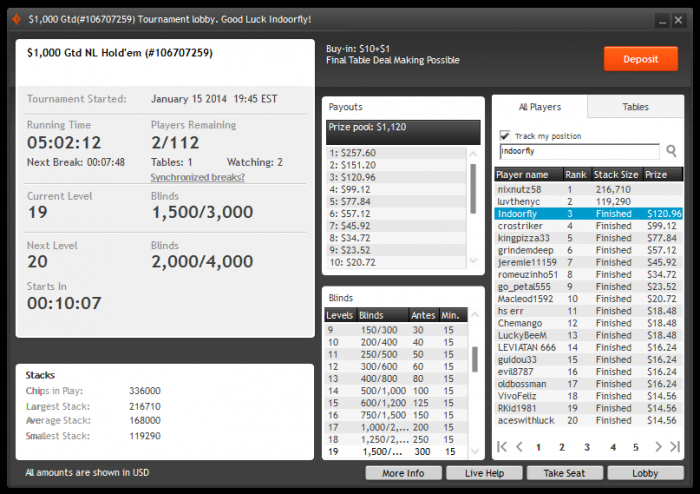Screen dimensions: 700x494
Task: Select player row go_petal555
Action: pos(588,286)
